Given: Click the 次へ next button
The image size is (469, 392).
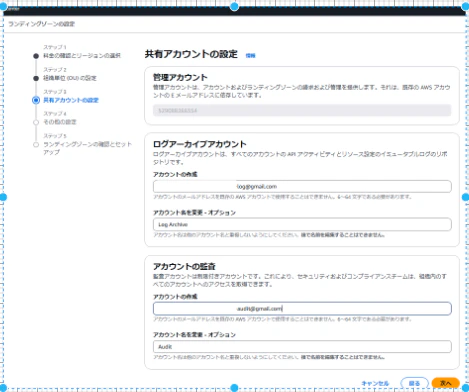Looking at the screenshot, I should pos(446,383).
